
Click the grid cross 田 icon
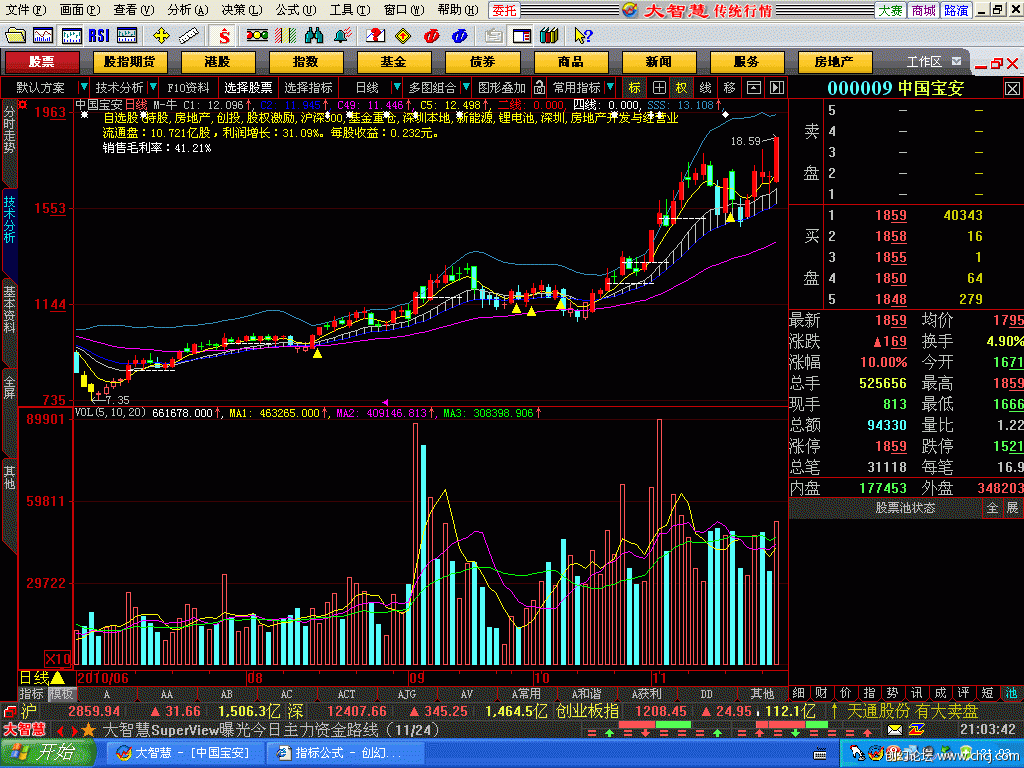coord(659,87)
